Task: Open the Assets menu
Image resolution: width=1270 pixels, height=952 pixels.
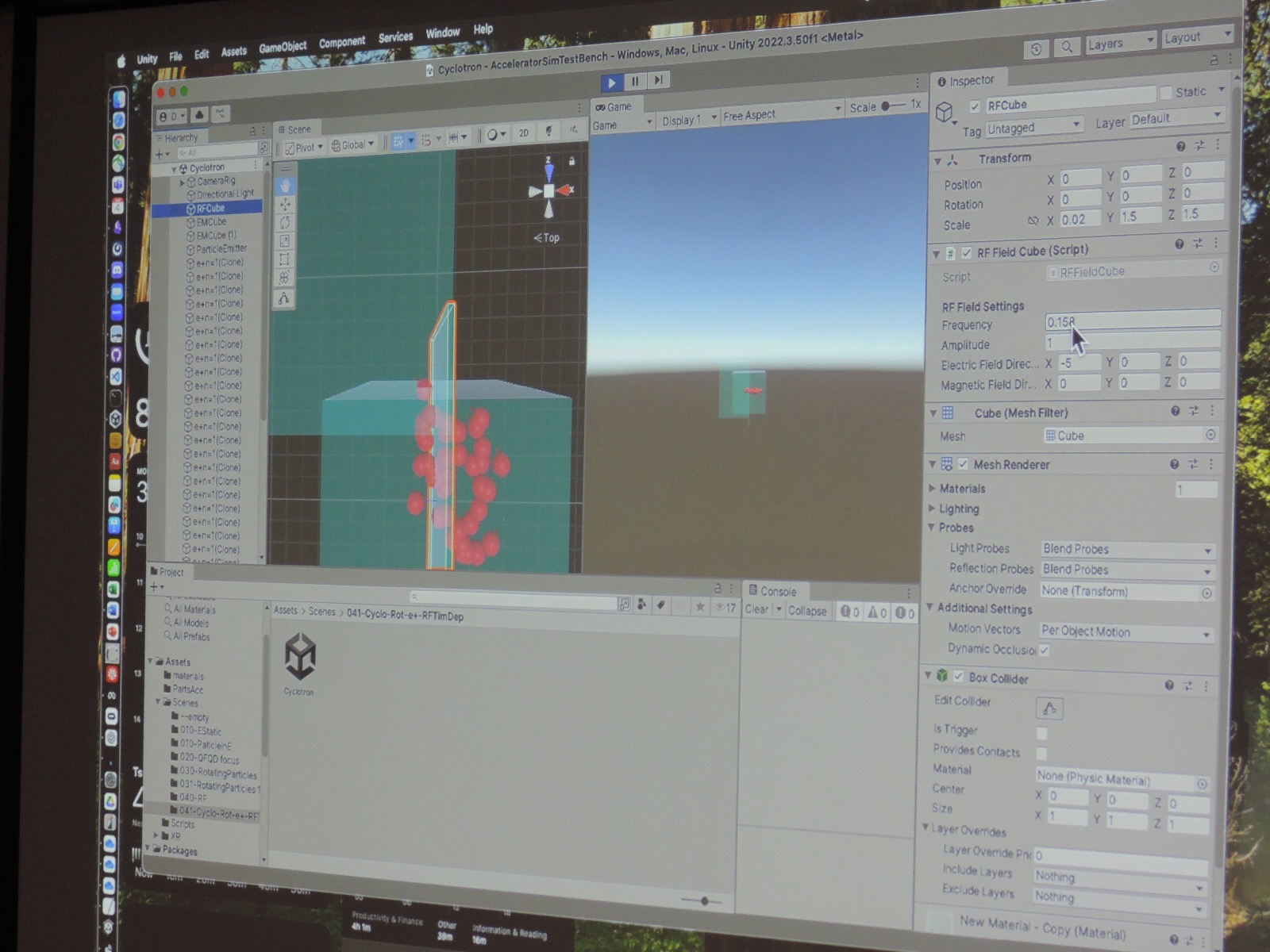Action: (x=233, y=52)
